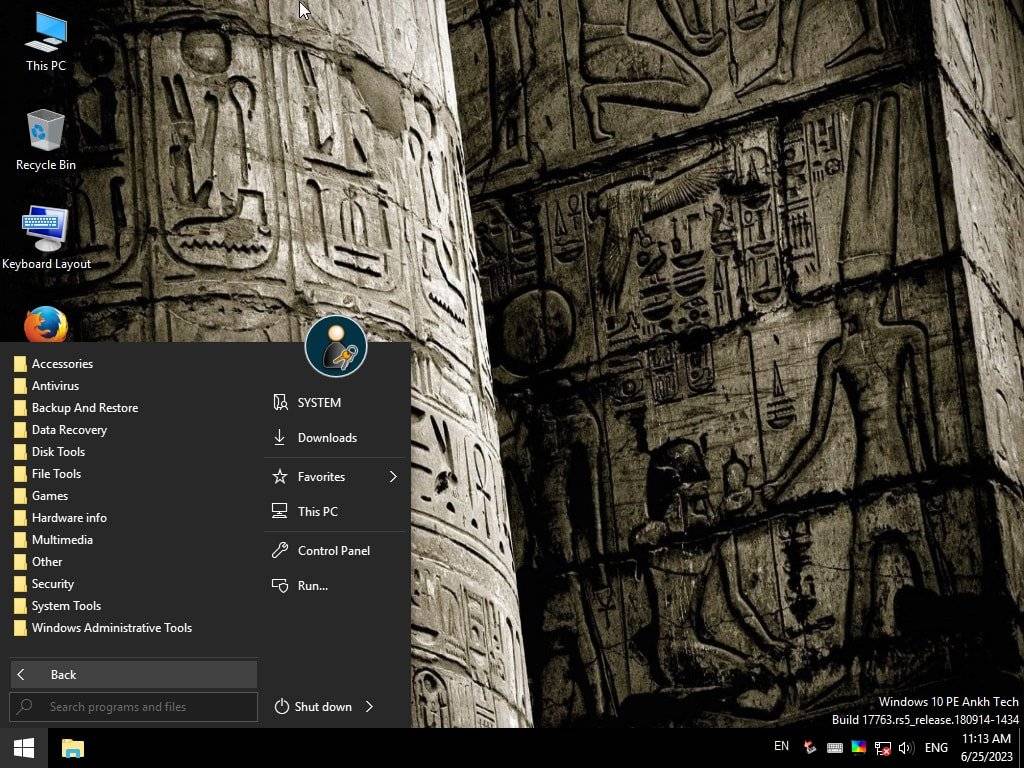Click the volume speaker tray icon
Image resolution: width=1024 pixels, height=768 pixels.
(x=906, y=748)
